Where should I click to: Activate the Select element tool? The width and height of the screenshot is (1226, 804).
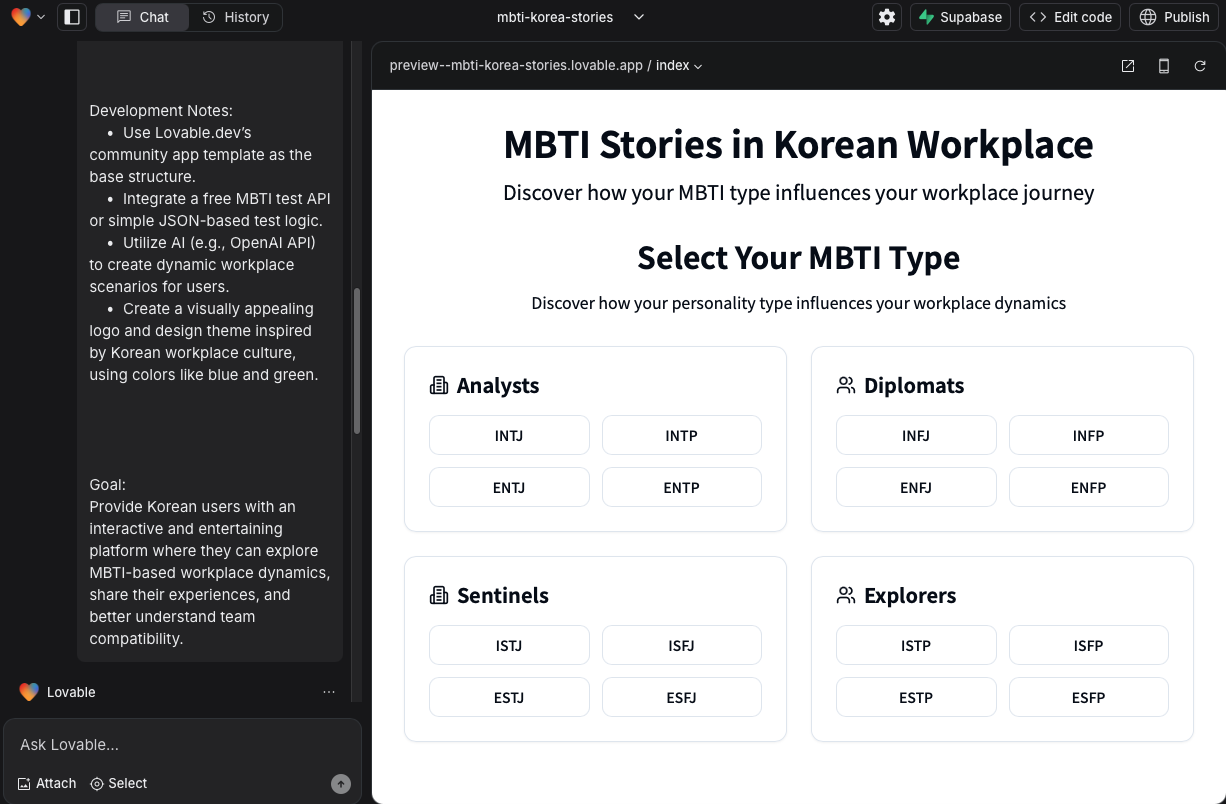point(119,783)
